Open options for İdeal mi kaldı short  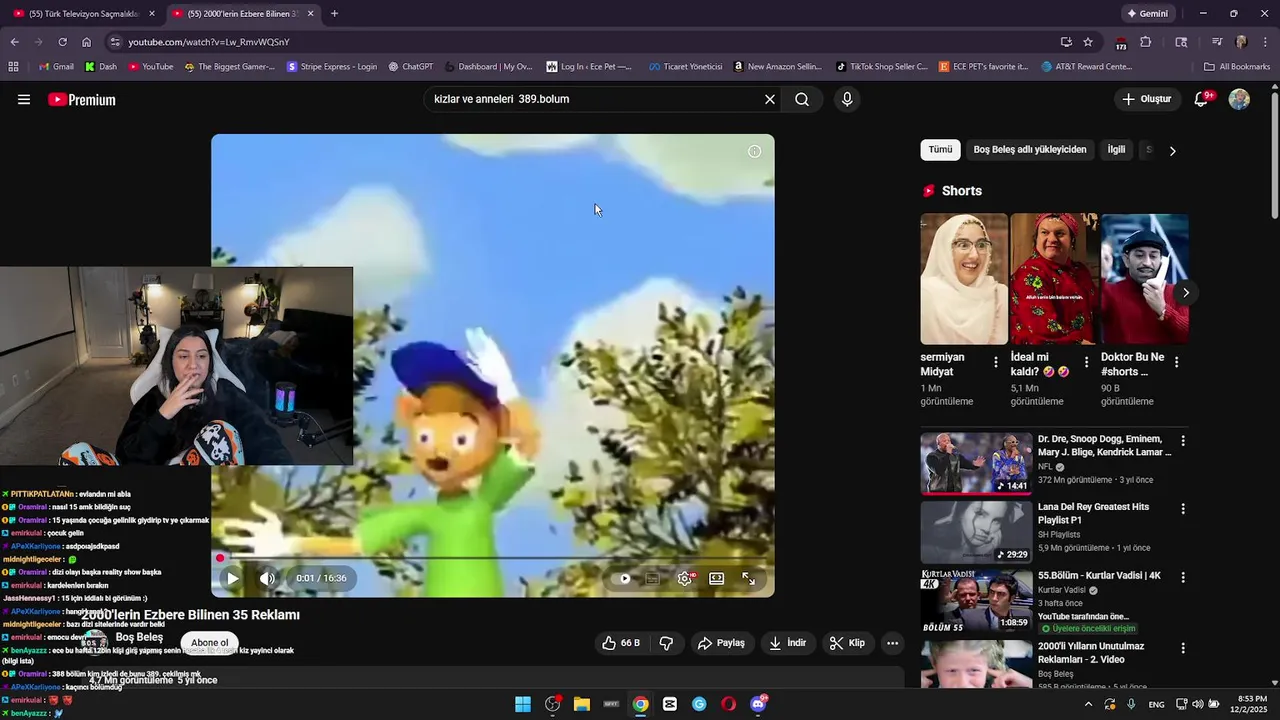(1086, 362)
